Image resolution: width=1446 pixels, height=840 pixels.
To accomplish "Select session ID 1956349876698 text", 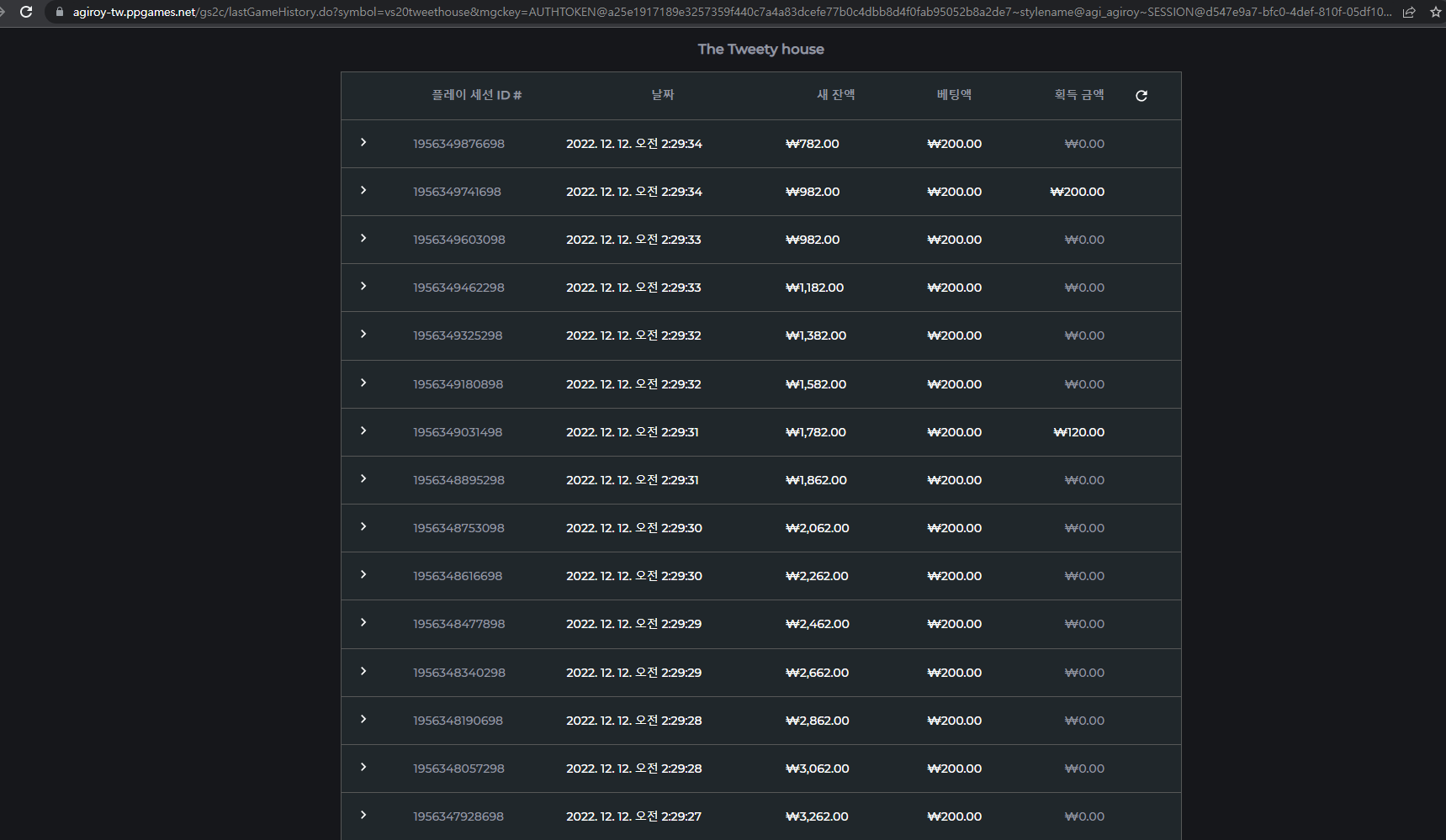I will tap(458, 144).
